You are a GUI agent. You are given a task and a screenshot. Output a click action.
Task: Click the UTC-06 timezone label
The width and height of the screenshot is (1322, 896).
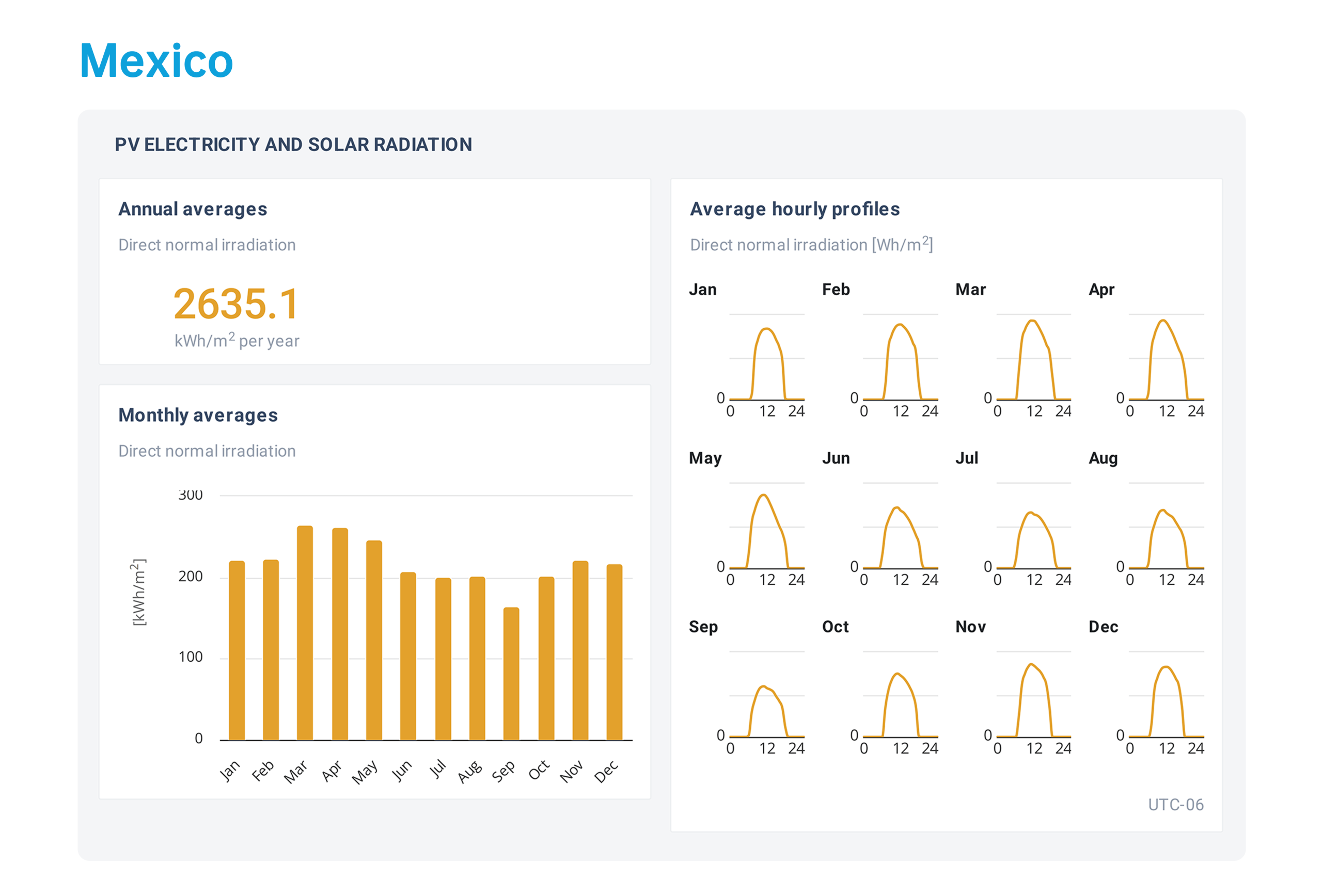1175,805
